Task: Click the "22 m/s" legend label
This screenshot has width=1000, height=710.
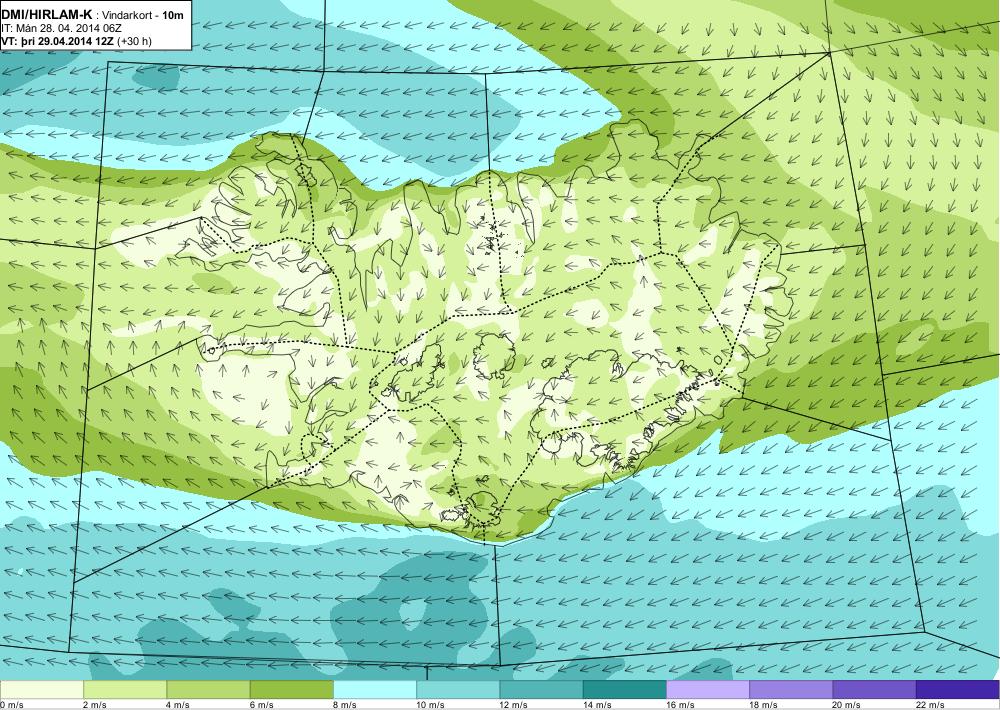Action: pyautogui.click(x=930, y=704)
